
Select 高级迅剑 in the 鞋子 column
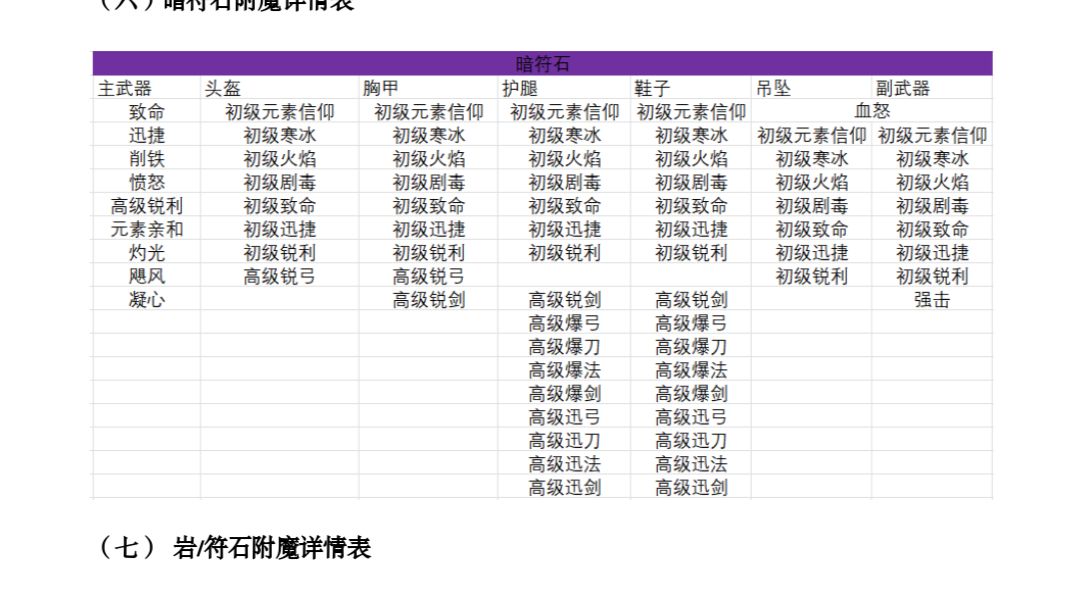[691, 488]
